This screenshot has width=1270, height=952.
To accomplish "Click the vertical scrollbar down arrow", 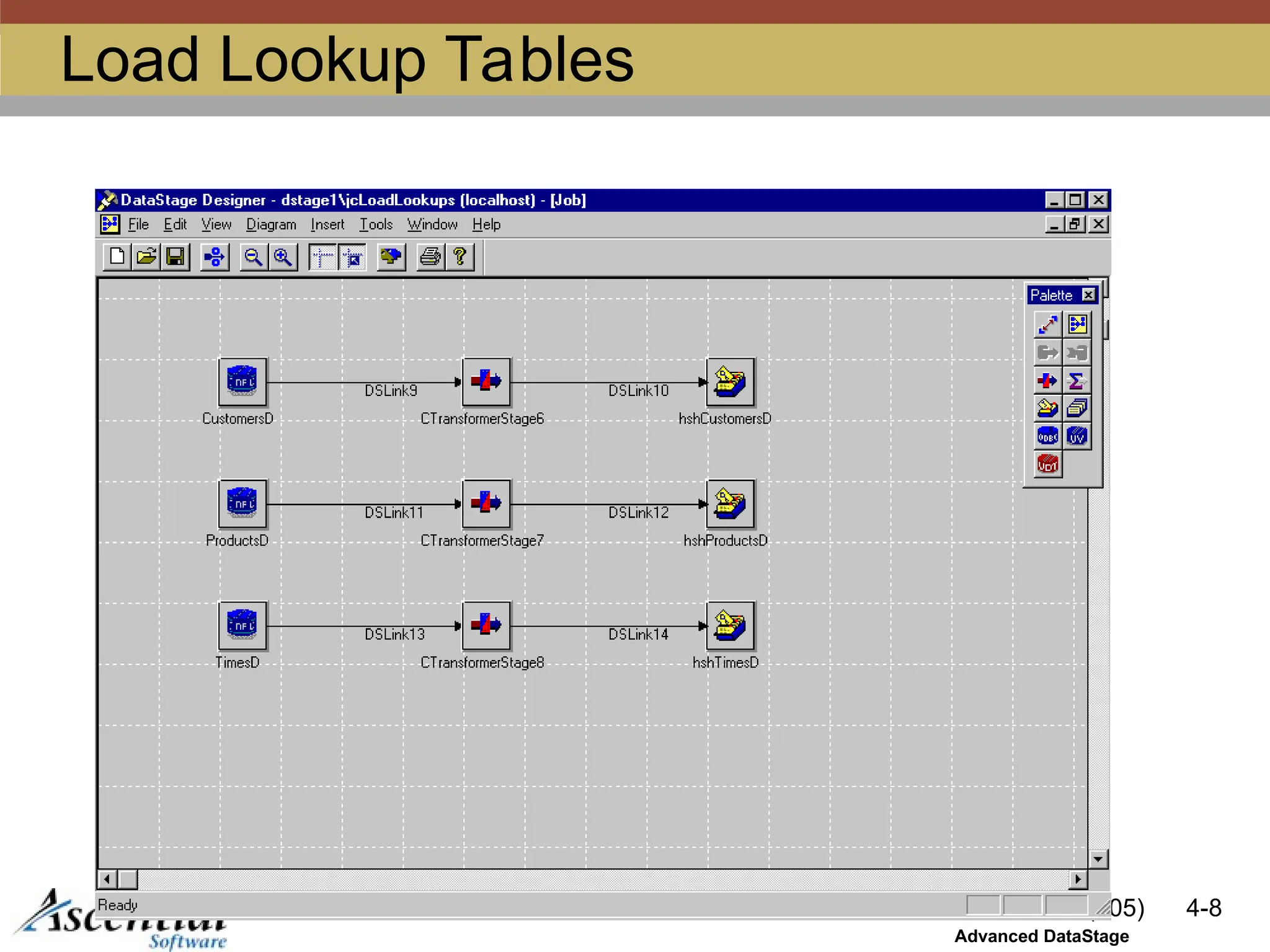I will click(1098, 859).
